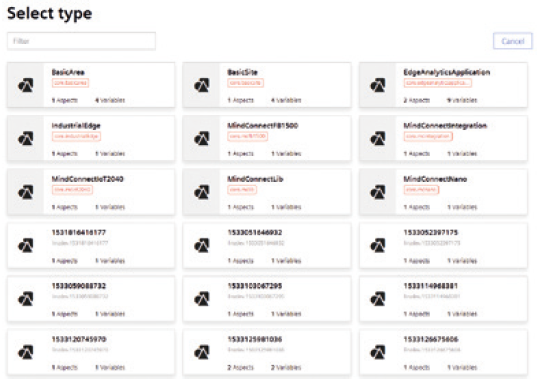Pick the MindConnectIntegration type title

click(445, 126)
